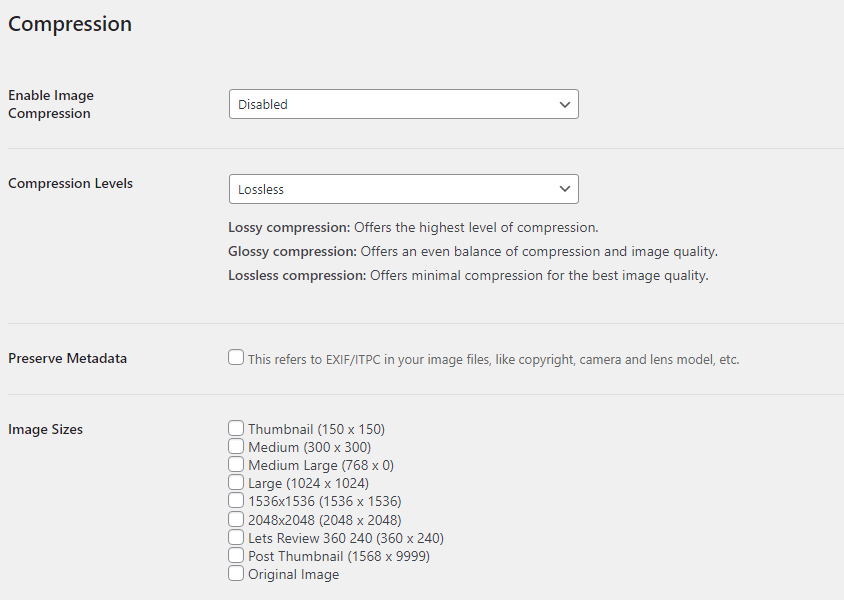Open the Enable Image Compression dropdown
Screen dimensions: 844x600
[403, 104]
